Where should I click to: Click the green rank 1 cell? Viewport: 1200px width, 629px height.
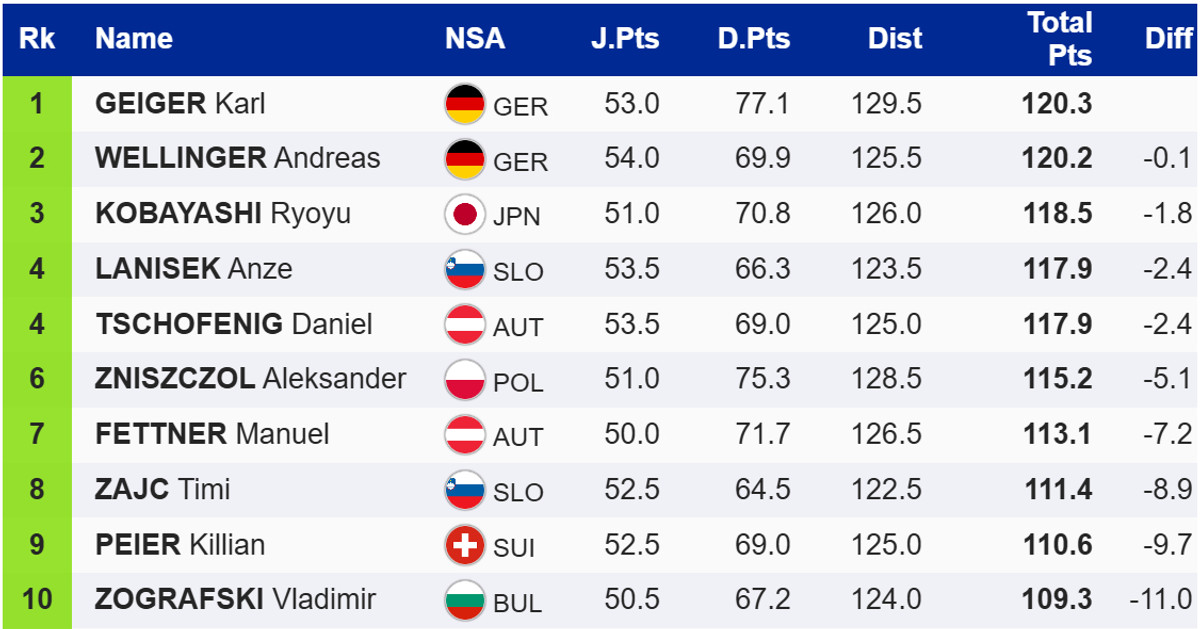[37, 104]
